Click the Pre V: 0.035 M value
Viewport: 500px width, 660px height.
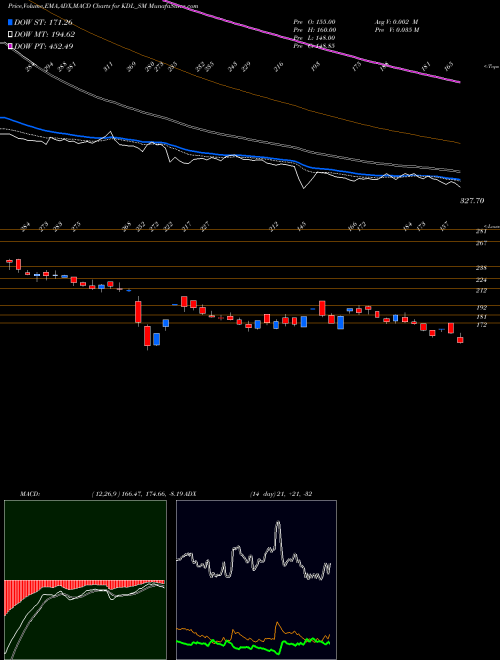[397, 30]
